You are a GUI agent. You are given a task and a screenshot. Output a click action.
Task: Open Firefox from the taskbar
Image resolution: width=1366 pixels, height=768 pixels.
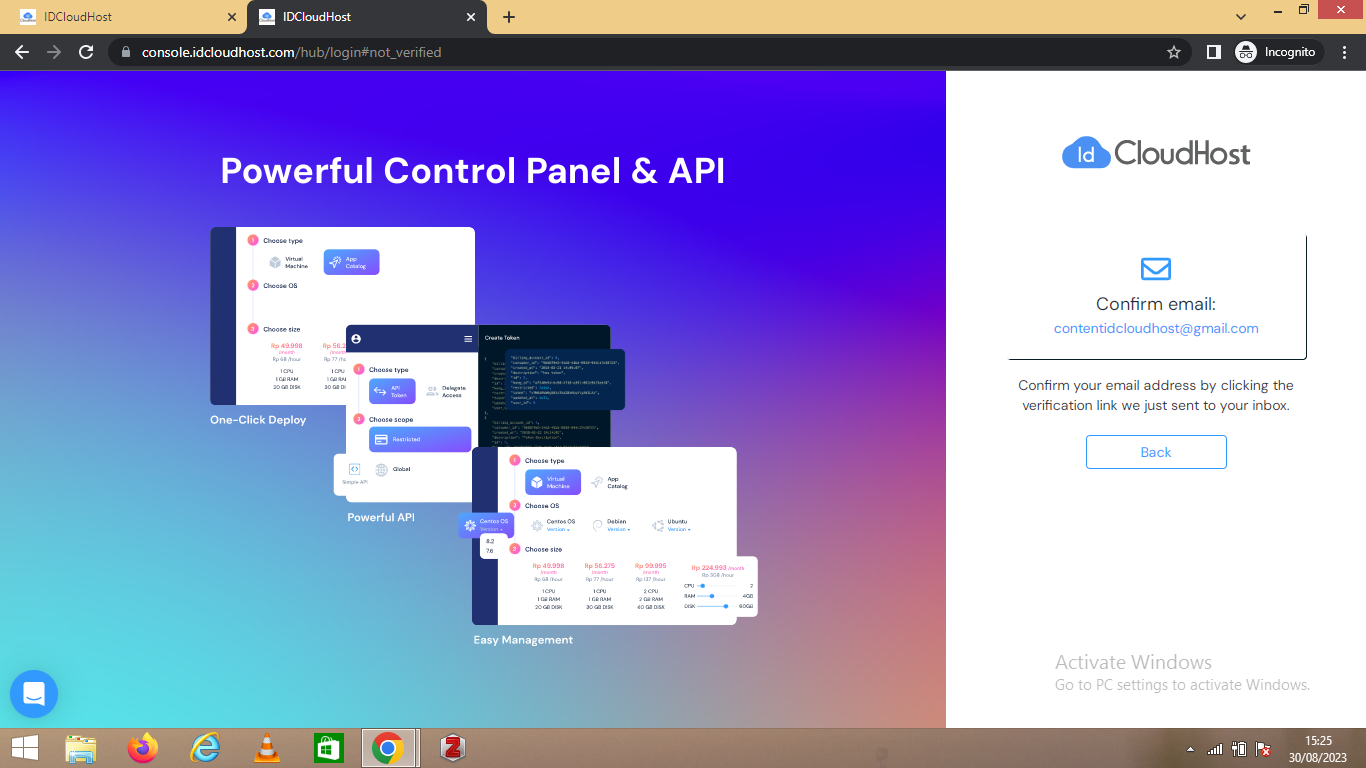tap(143, 748)
